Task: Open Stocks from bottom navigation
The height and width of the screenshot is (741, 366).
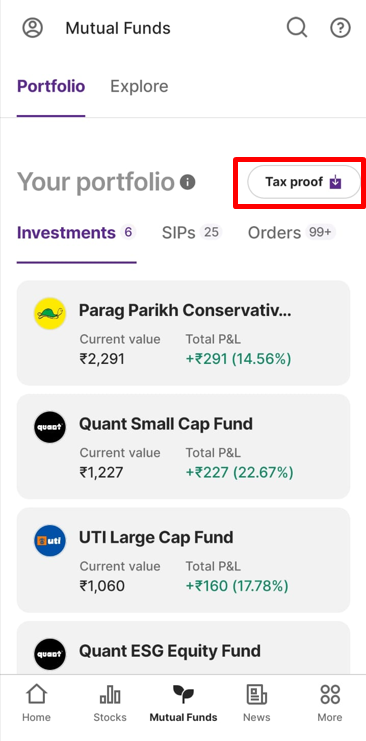Action: pos(110,703)
